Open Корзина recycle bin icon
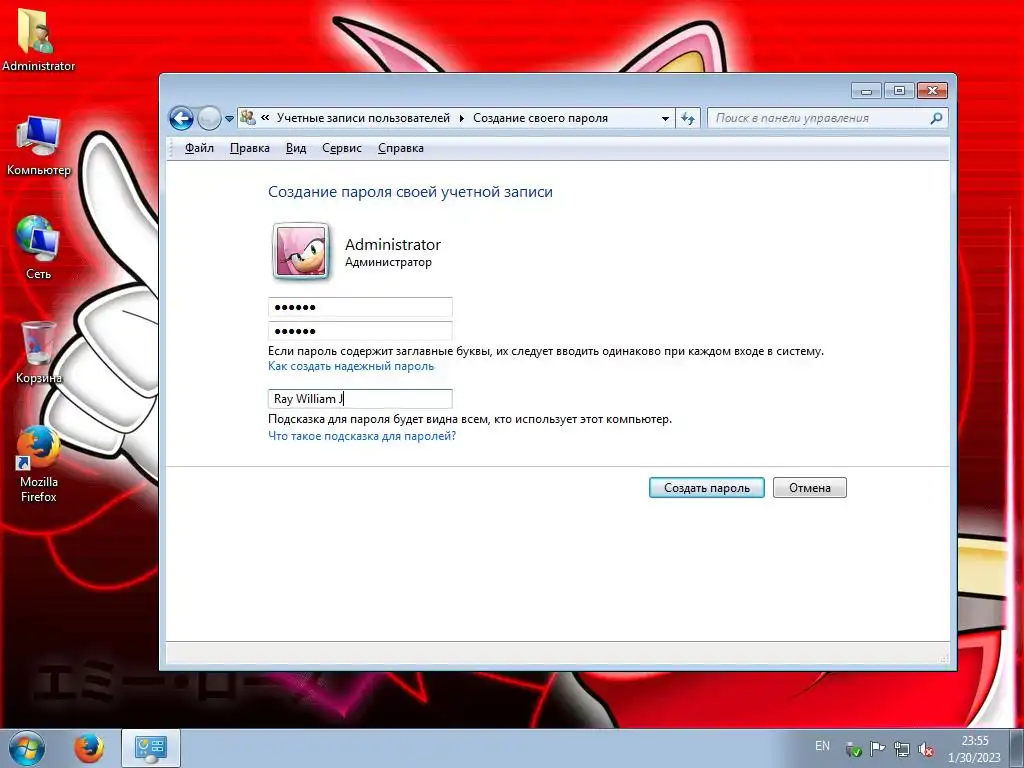 pos(38,353)
